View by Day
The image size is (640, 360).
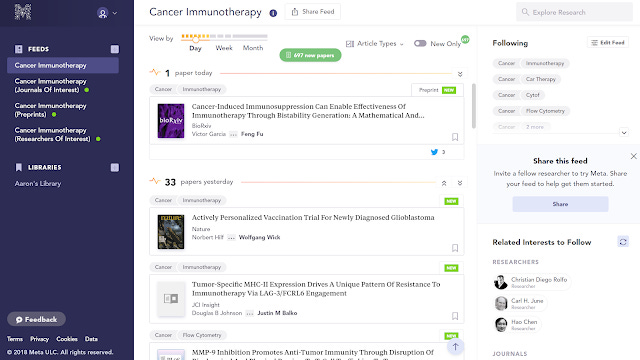pos(196,48)
